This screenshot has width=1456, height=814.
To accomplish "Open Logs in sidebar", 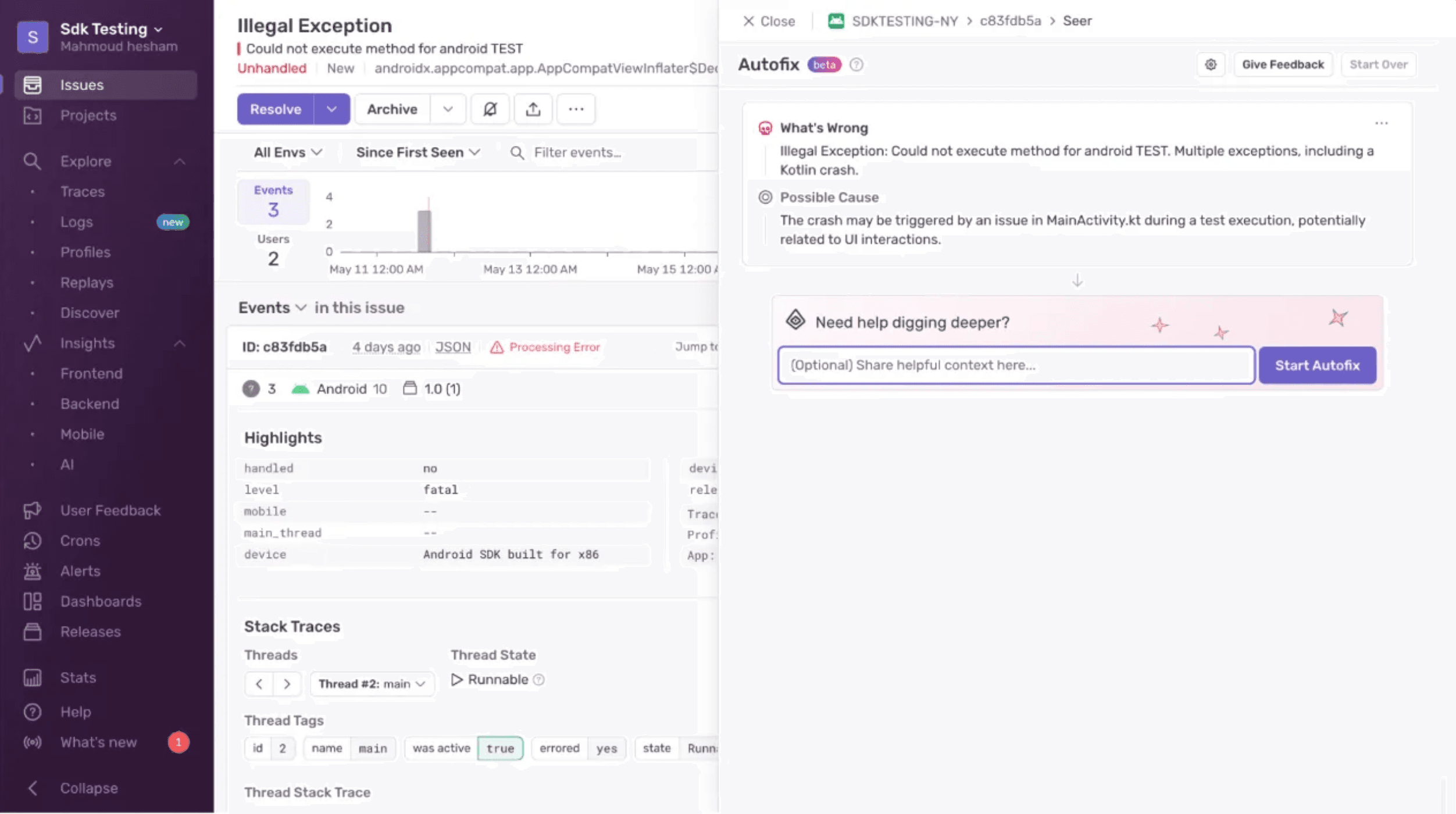I will pyautogui.click(x=76, y=222).
